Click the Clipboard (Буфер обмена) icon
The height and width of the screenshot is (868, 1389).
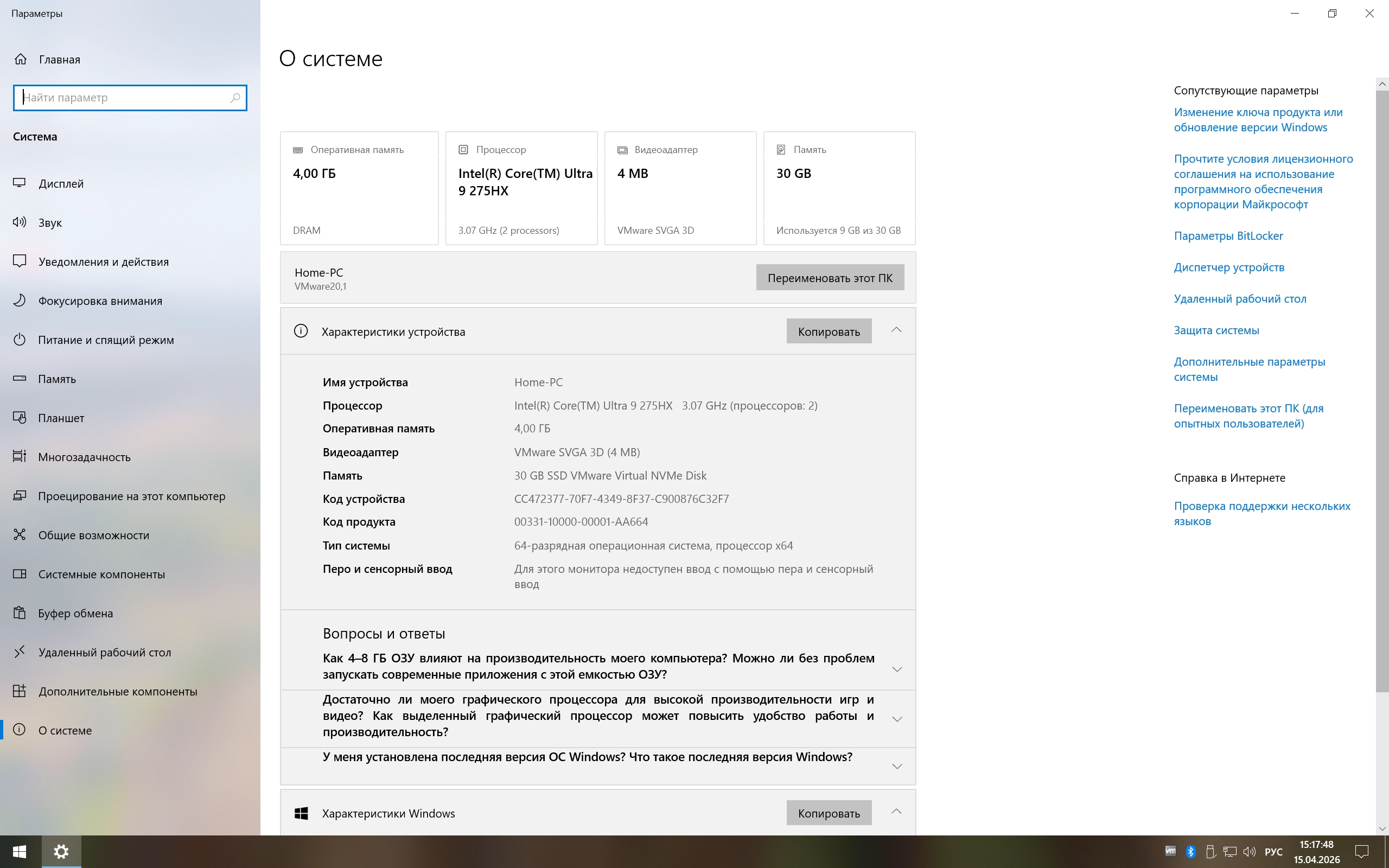coord(20,612)
